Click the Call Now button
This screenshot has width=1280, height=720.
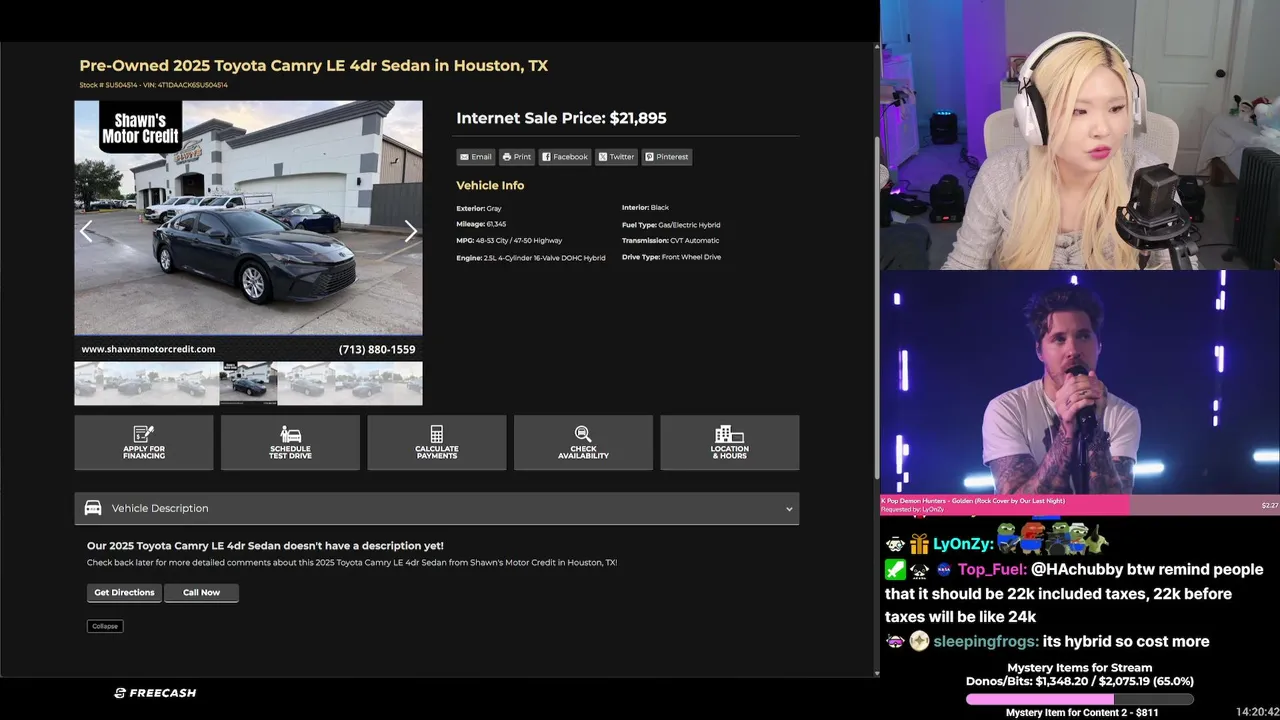[201, 592]
